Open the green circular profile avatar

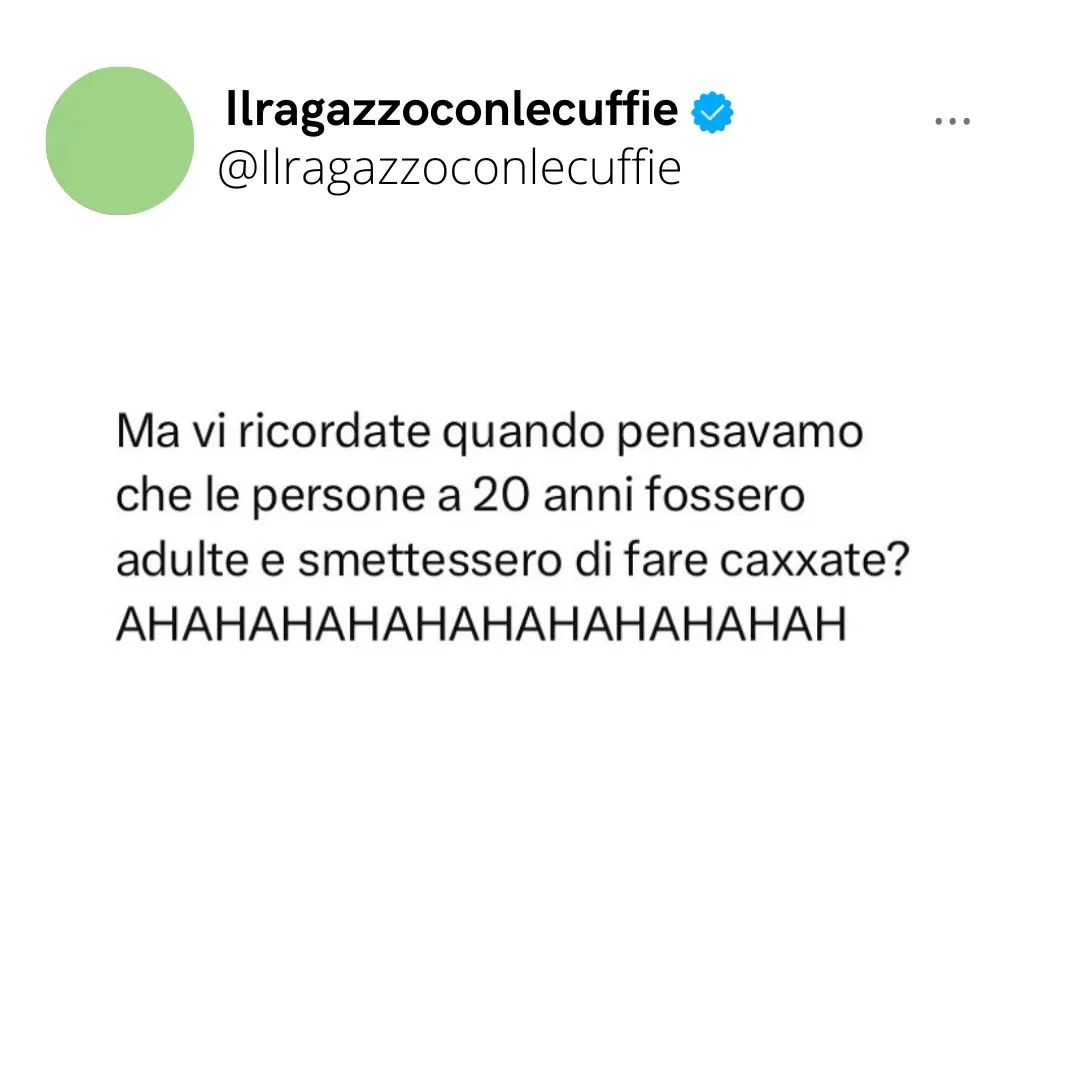(120, 141)
